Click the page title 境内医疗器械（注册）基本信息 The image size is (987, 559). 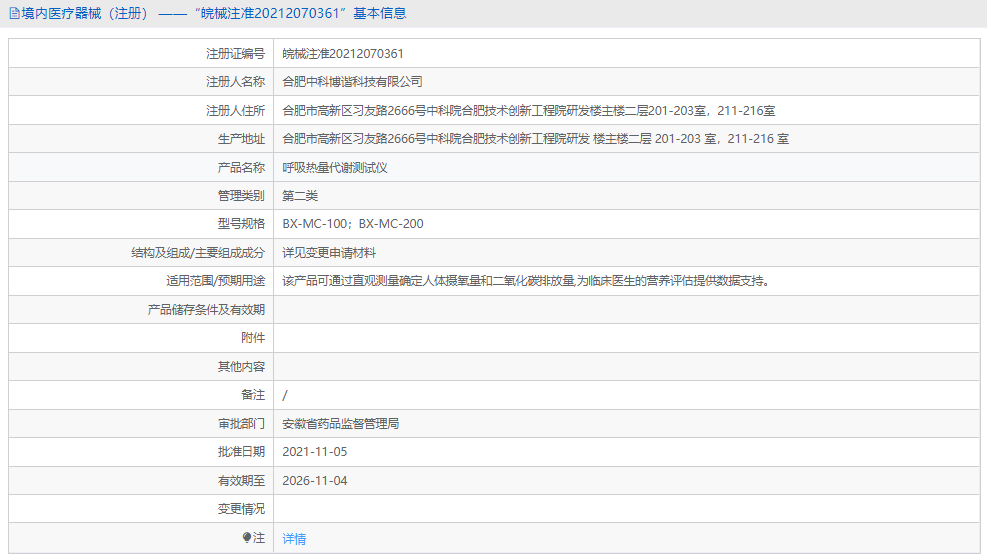pyautogui.click(x=214, y=13)
